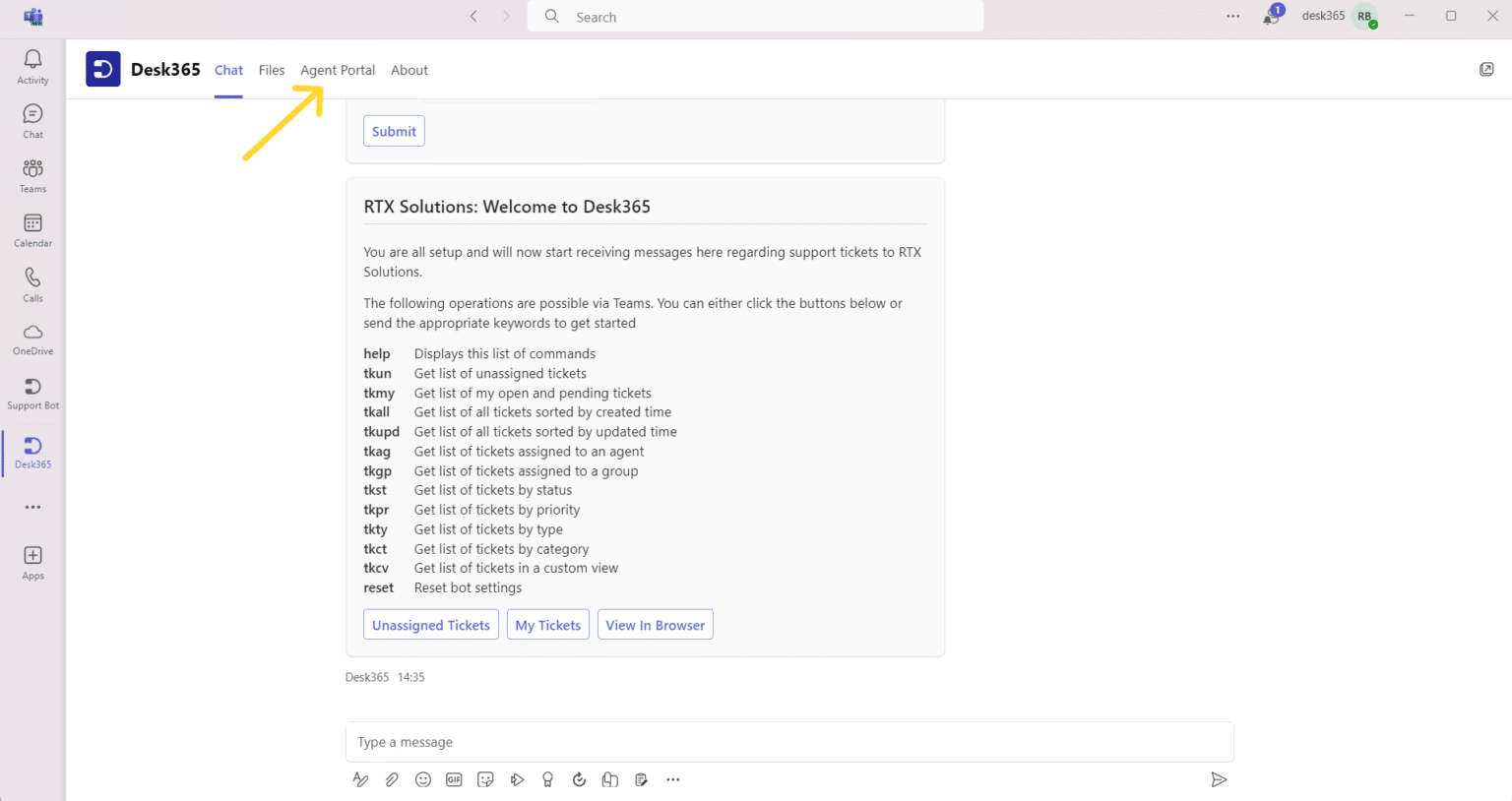Switch to Teams in the left sidebar

coord(32,174)
